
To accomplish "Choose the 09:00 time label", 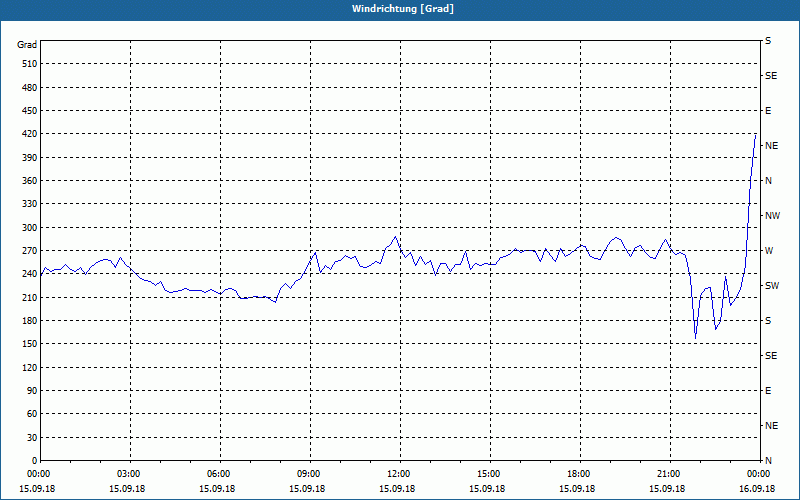I will 307,474.
